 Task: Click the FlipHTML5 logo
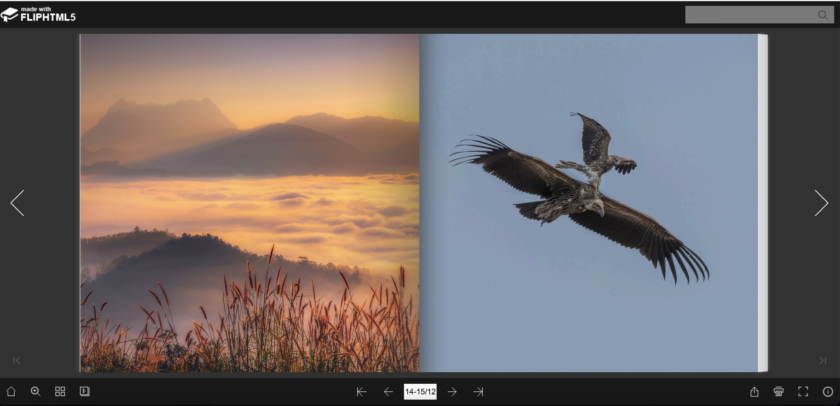pyautogui.click(x=38, y=14)
